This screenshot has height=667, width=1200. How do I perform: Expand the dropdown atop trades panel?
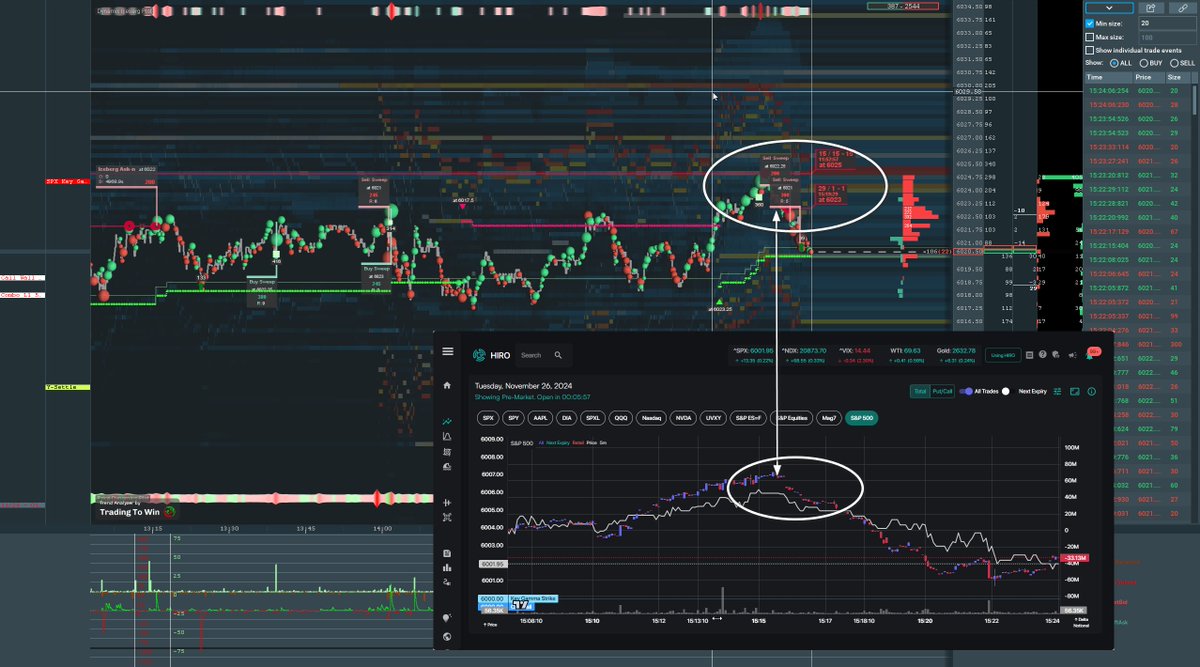pos(1109,8)
